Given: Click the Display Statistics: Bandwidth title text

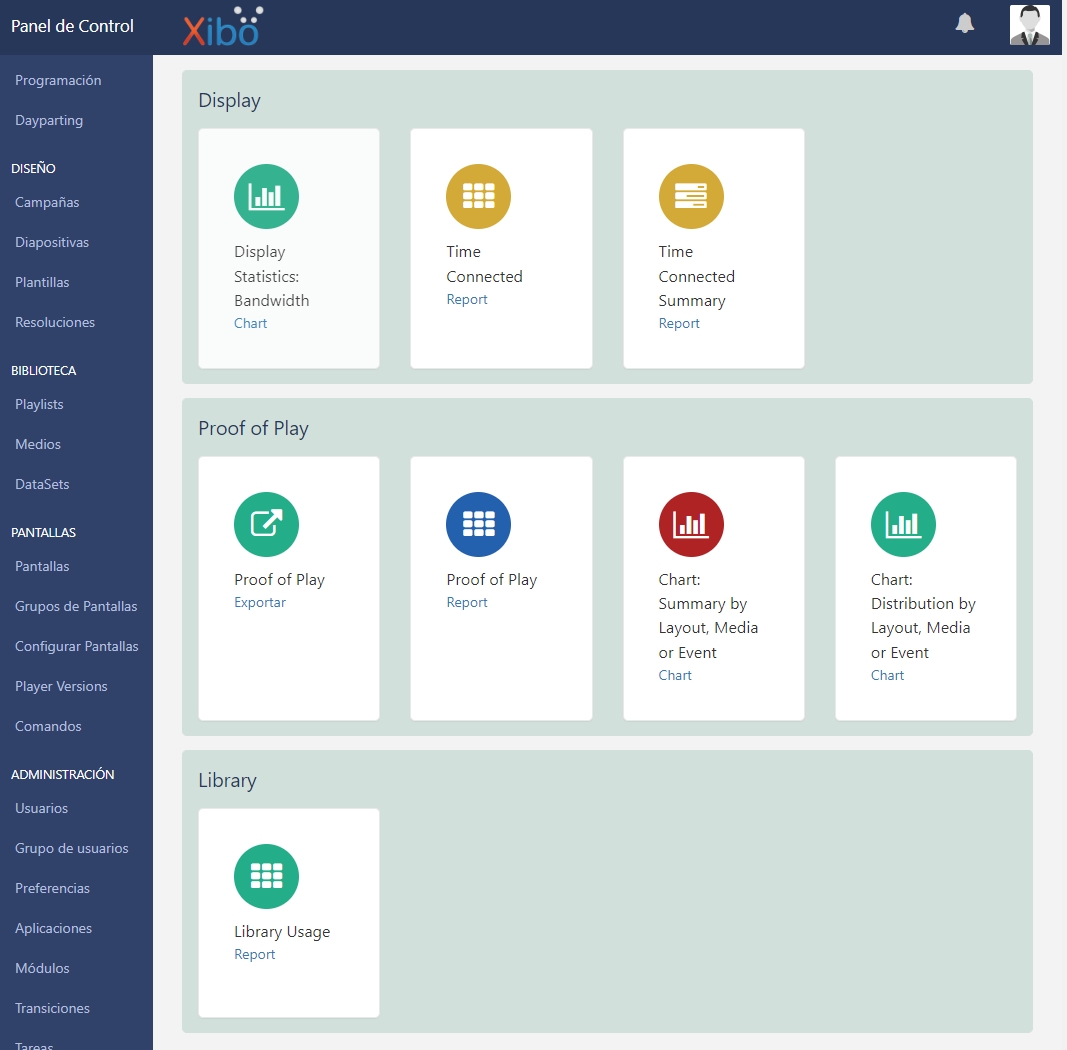Looking at the screenshot, I should [272, 276].
